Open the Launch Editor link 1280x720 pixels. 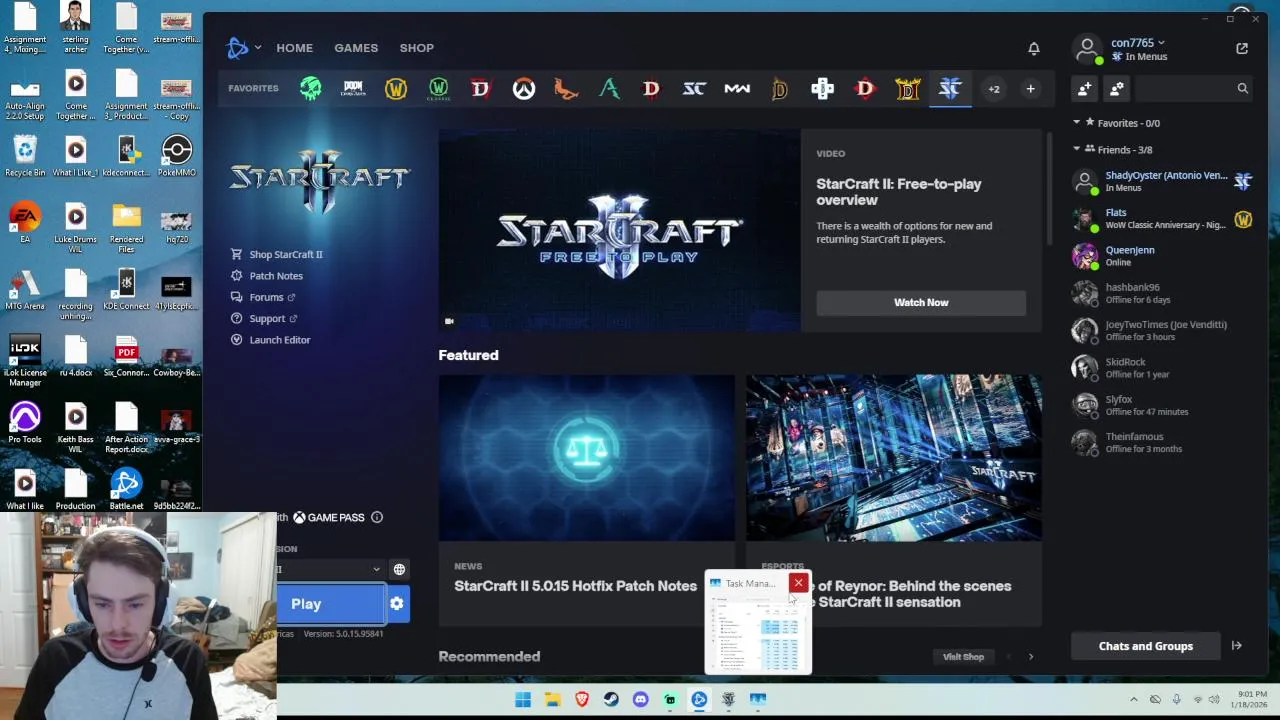click(271, 340)
